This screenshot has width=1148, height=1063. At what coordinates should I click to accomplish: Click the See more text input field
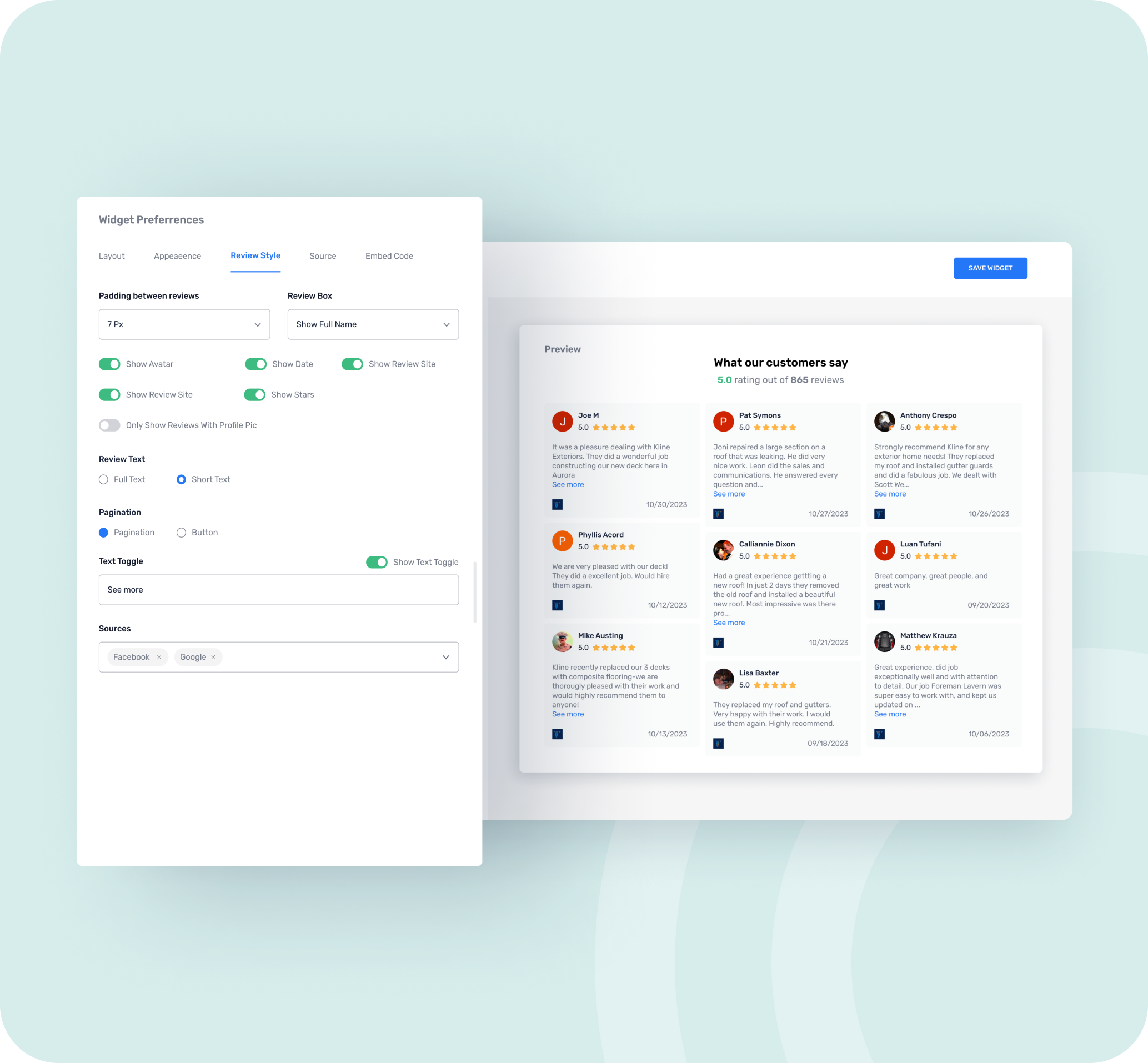(x=278, y=589)
